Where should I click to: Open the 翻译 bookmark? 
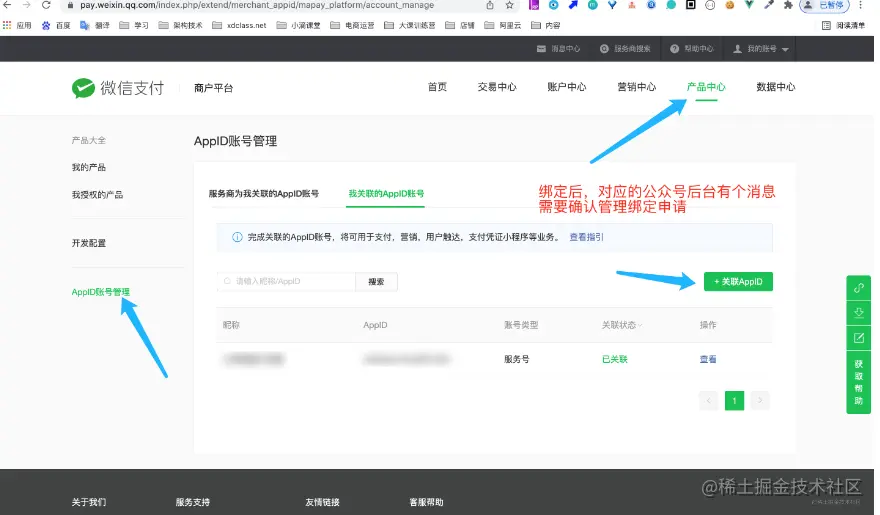95,25
